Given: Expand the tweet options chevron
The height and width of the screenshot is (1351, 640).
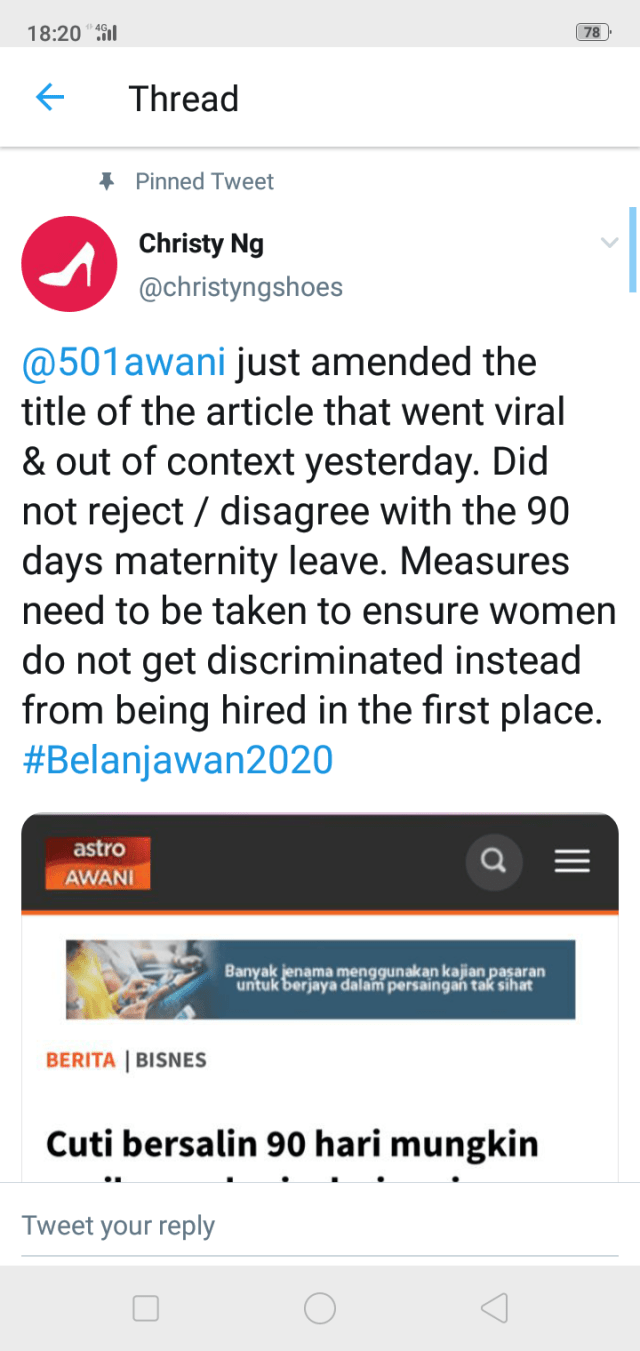Looking at the screenshot, I should coord(608,243).
